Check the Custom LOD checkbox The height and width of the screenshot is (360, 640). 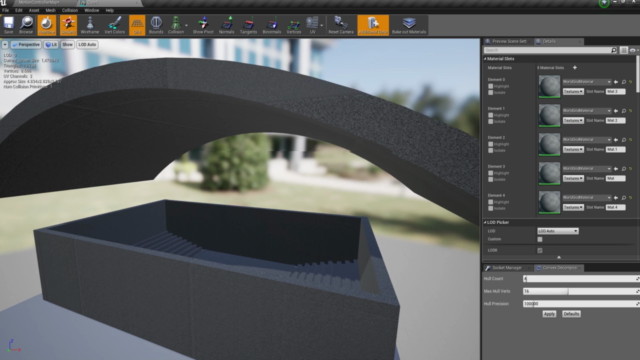coord(540,240)
